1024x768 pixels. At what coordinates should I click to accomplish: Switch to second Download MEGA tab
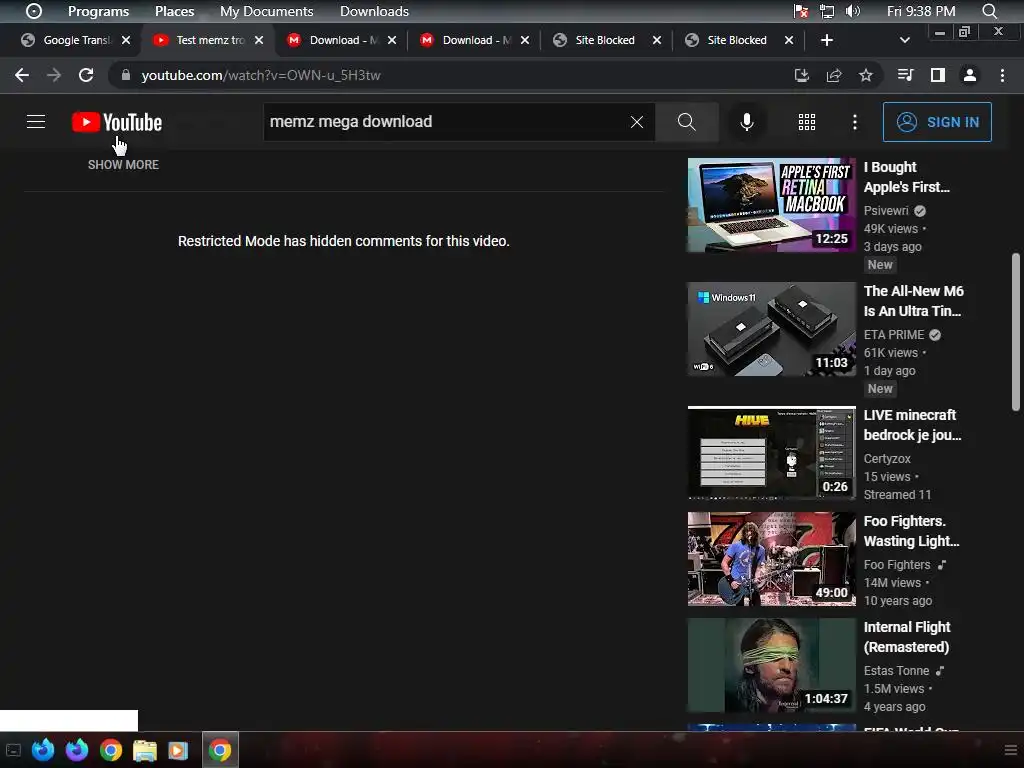pyautogui.click(x=475, y=40)
